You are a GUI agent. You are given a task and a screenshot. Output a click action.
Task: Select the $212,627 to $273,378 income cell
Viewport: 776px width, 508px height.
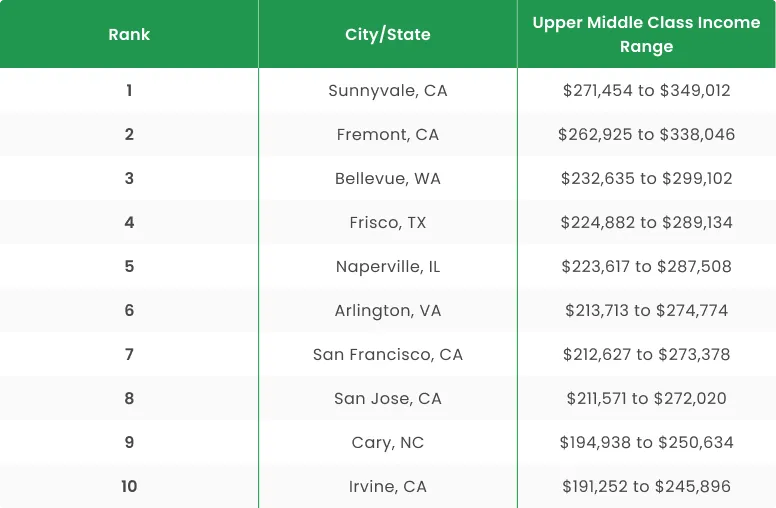(x=646, y=354)
